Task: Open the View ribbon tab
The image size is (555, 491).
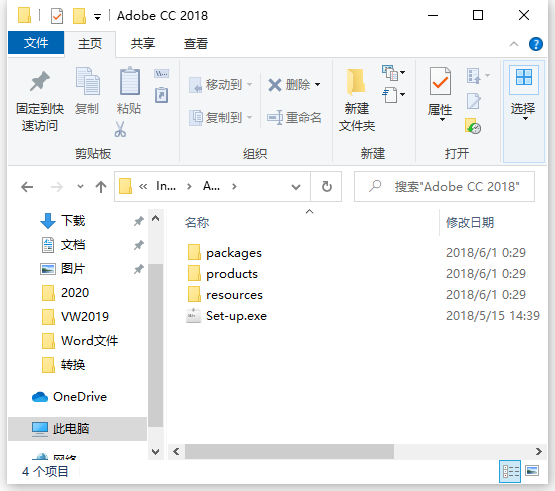Action: tap(196, 44)
